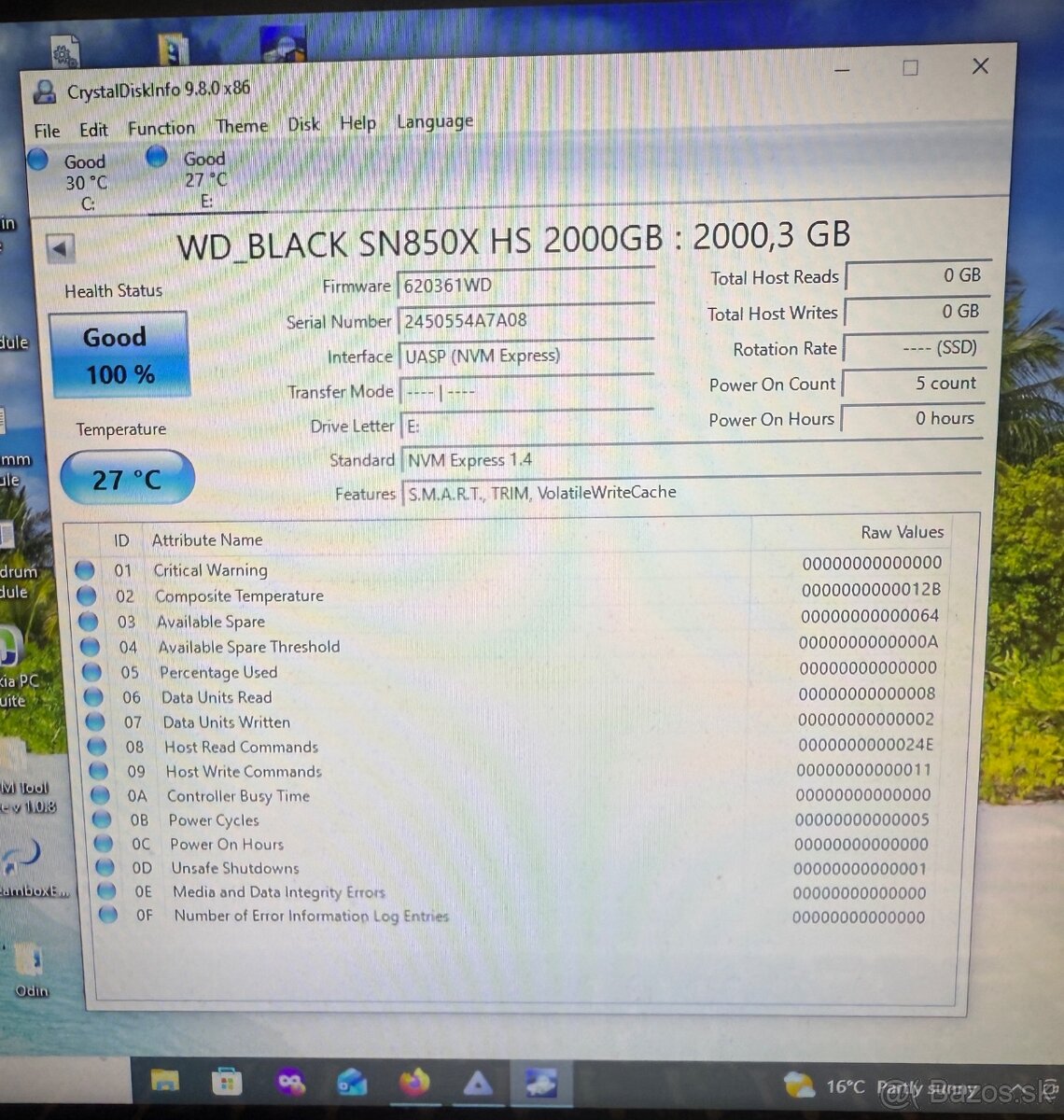Screen dimensions: 1064x1120
Task: Click the Interface field UASP (NVM Express)
Action: (526, 356)
